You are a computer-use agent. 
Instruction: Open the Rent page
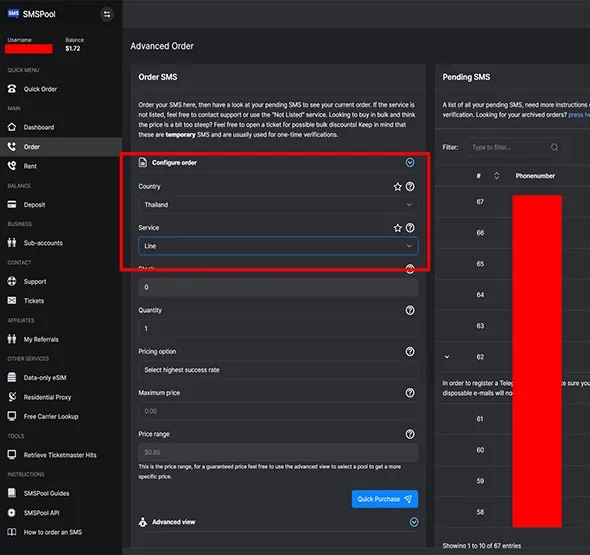(30, 166)
